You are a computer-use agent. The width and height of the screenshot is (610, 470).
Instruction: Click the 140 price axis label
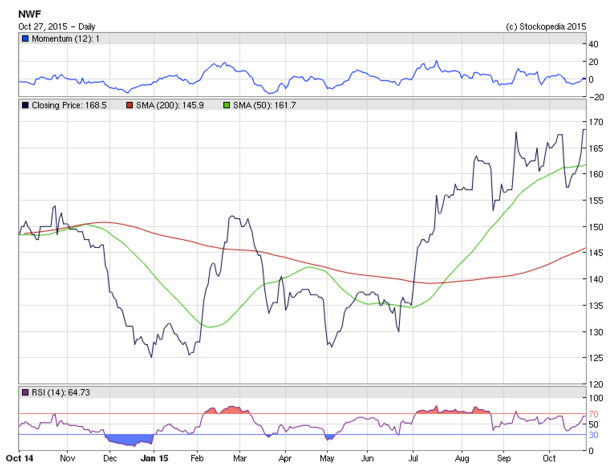coord(596,279)
